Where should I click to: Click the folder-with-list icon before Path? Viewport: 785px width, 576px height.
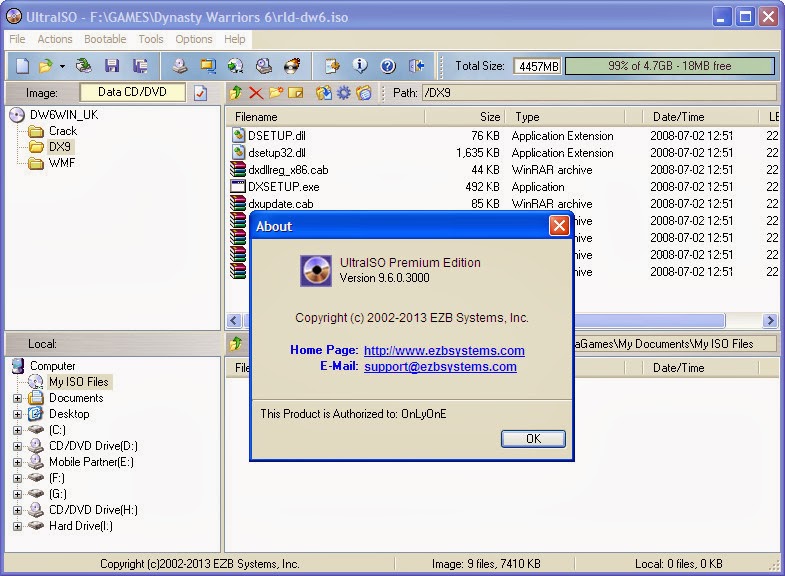click(364, 93)
